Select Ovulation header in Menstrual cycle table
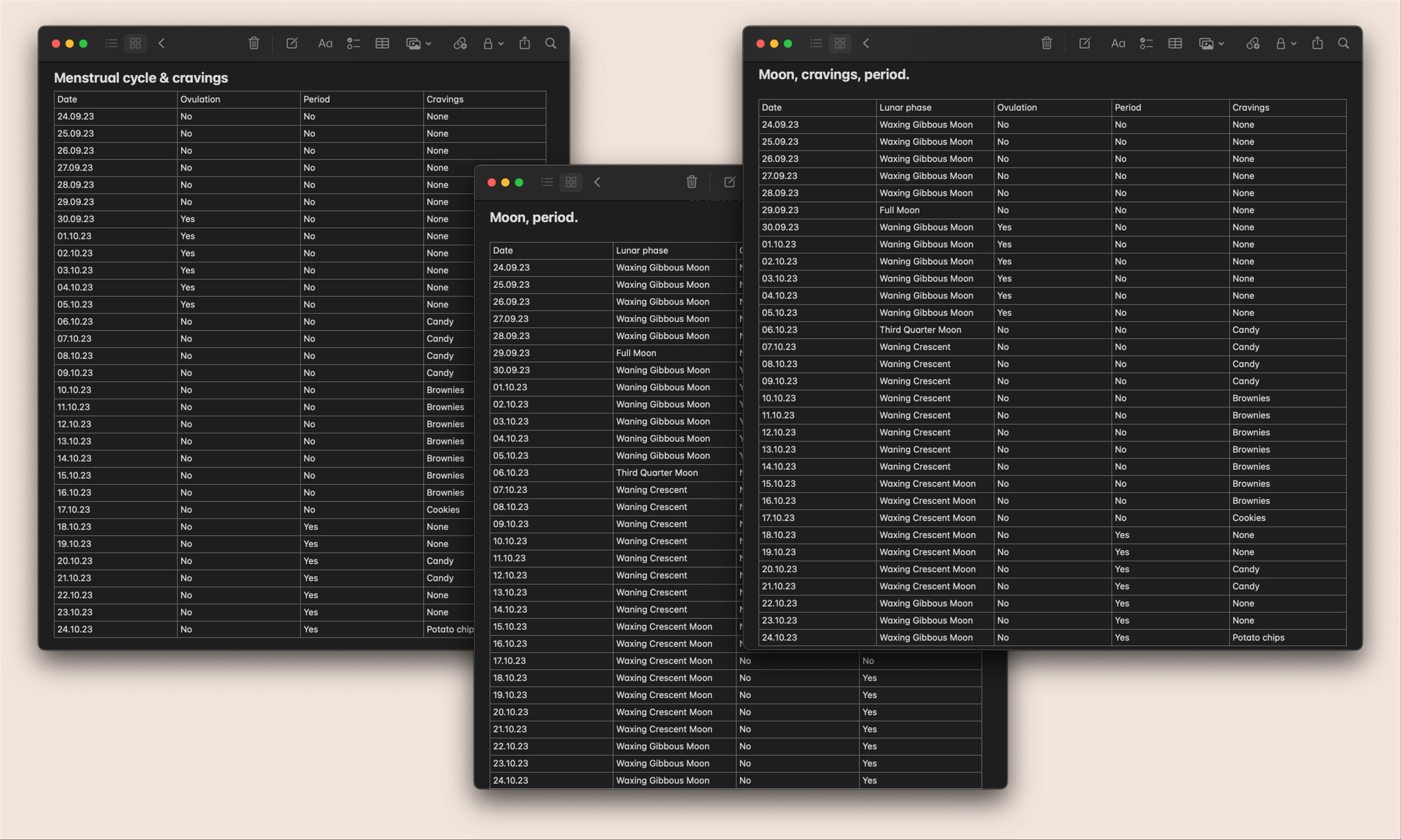Image resolution: width=1401 pixels, height=840 pixels. (239, 100)
